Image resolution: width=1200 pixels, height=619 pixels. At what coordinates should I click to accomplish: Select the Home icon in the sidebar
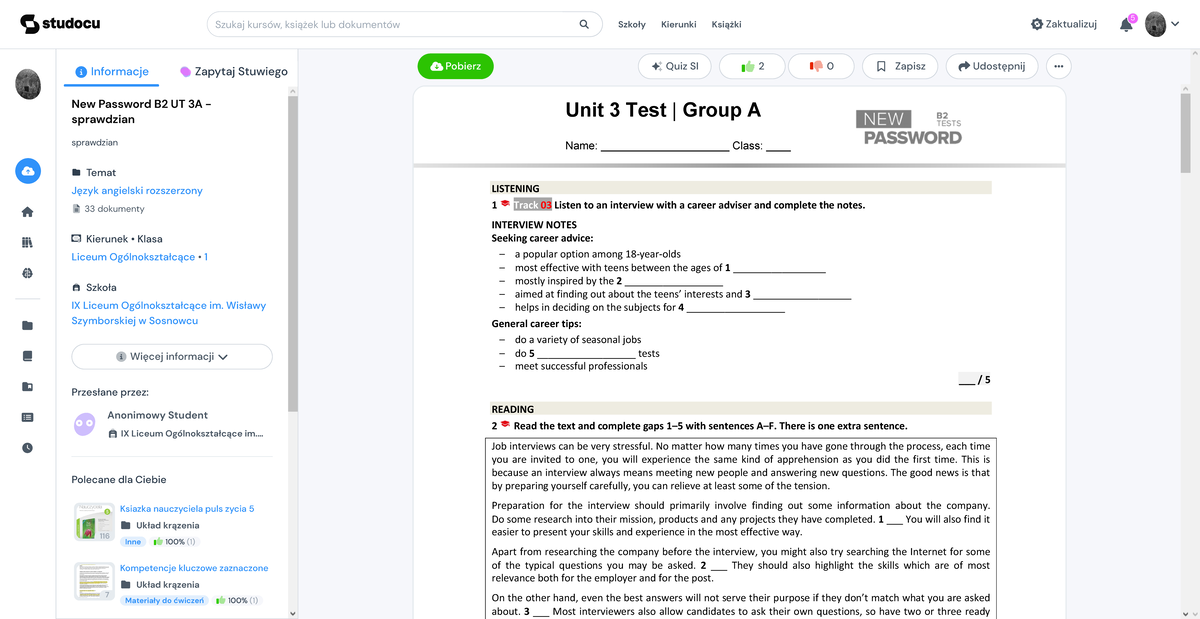pyautogui.click(x=27, y=211)
